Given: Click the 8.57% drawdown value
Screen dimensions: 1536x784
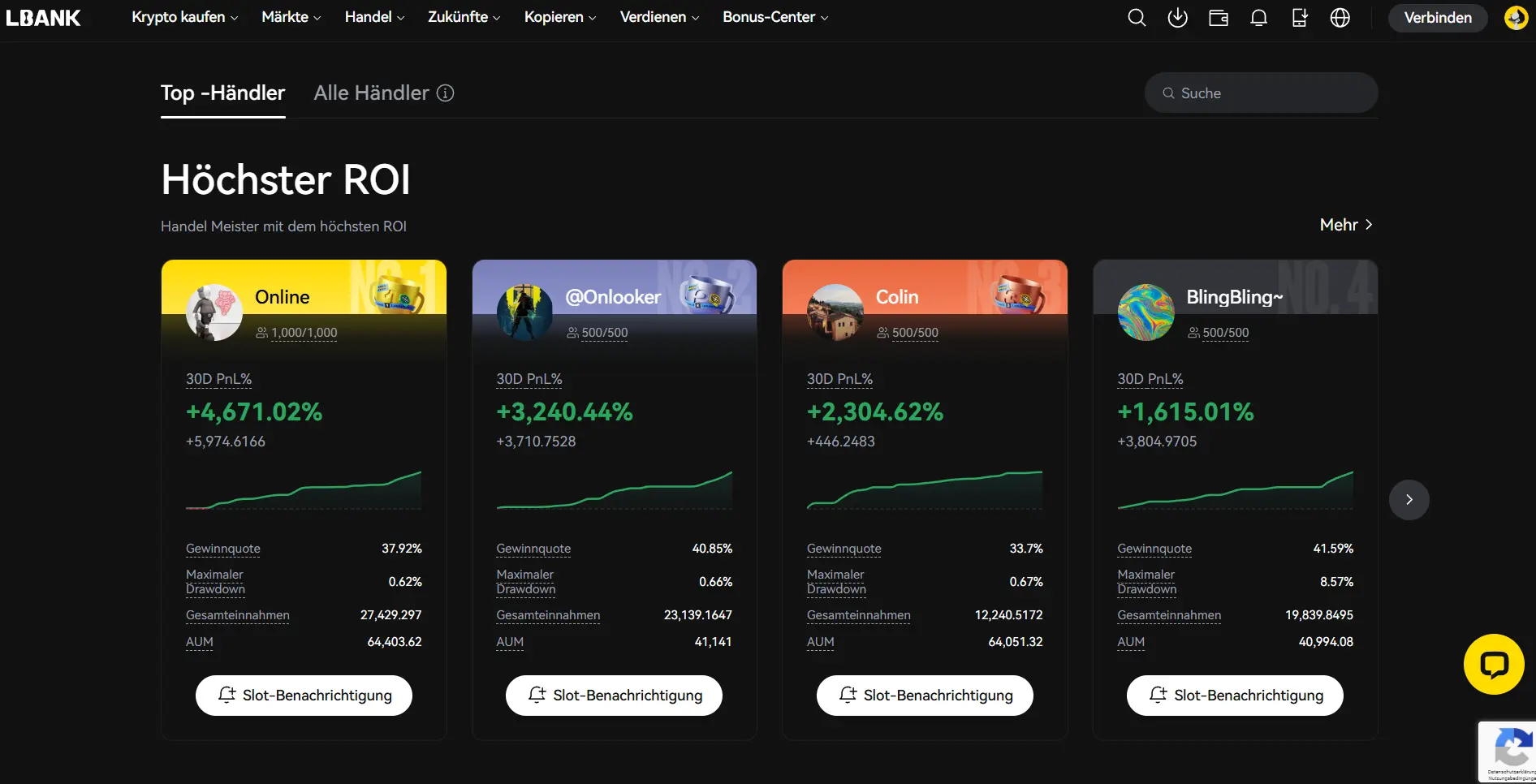Looking at the screenshot, I should (1336, 582).
